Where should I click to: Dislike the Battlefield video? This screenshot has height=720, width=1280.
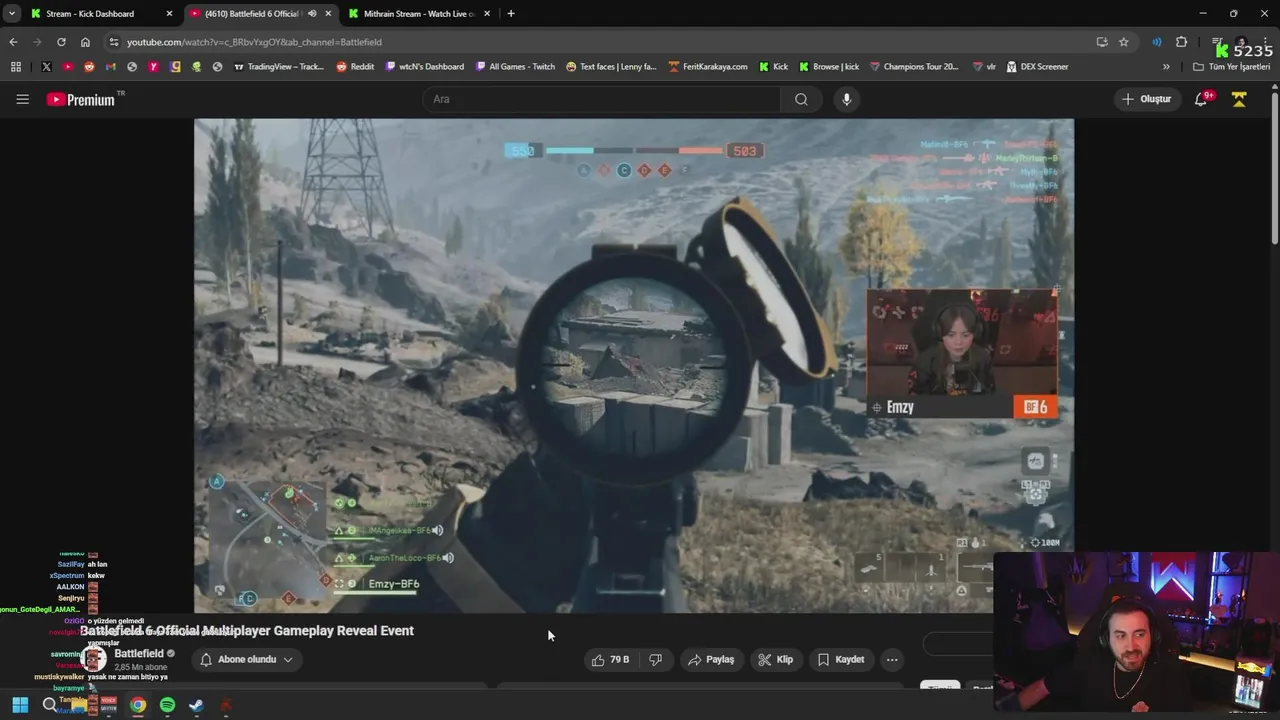click(x=656, y=659)
